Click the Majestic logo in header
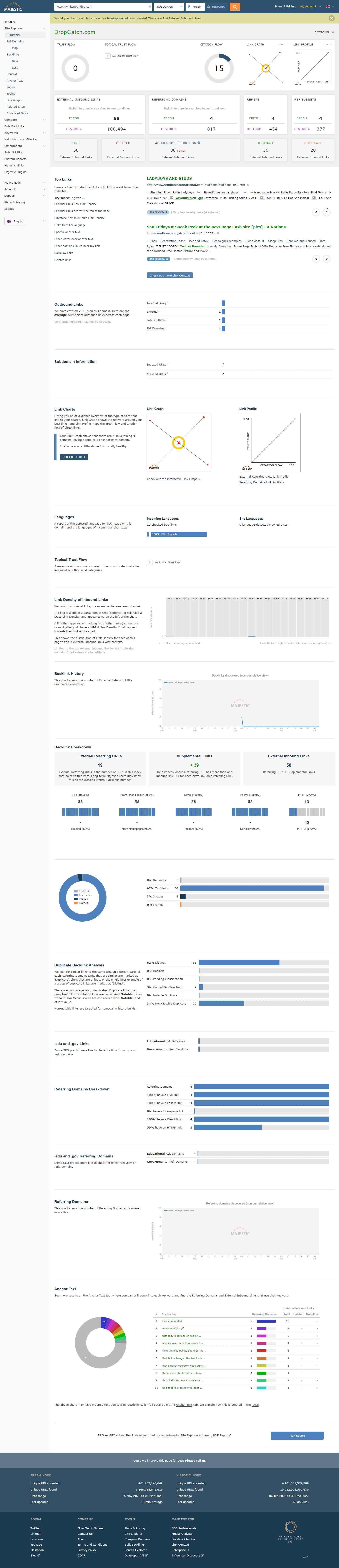Screen dimensions: 339x1568 click(13, 7)
